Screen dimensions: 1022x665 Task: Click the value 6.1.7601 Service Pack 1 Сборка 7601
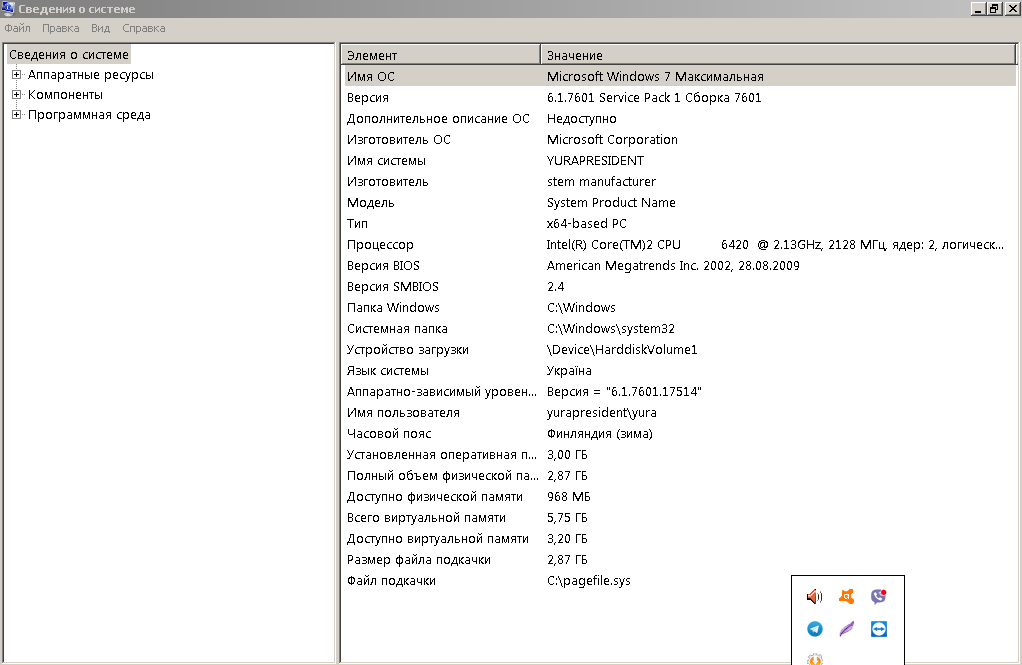coord(654,98)
